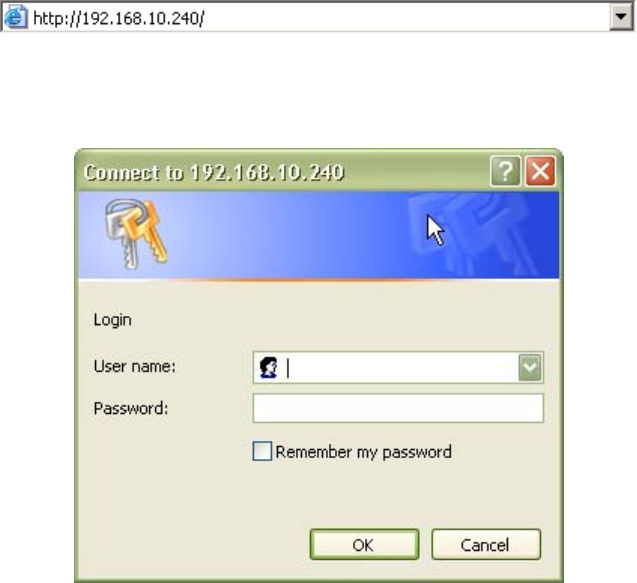
Task: Click the Internet Explorer page icon in address bar
Action: (15, 17)
